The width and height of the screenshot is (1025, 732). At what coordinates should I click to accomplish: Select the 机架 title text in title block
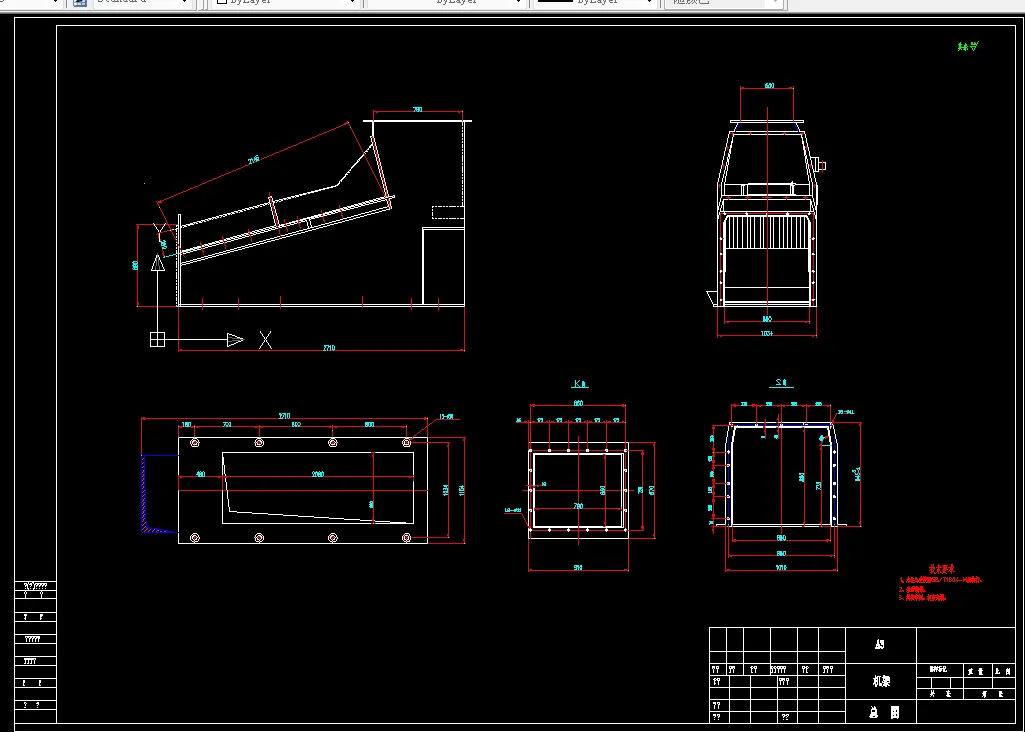coord(881,681)
